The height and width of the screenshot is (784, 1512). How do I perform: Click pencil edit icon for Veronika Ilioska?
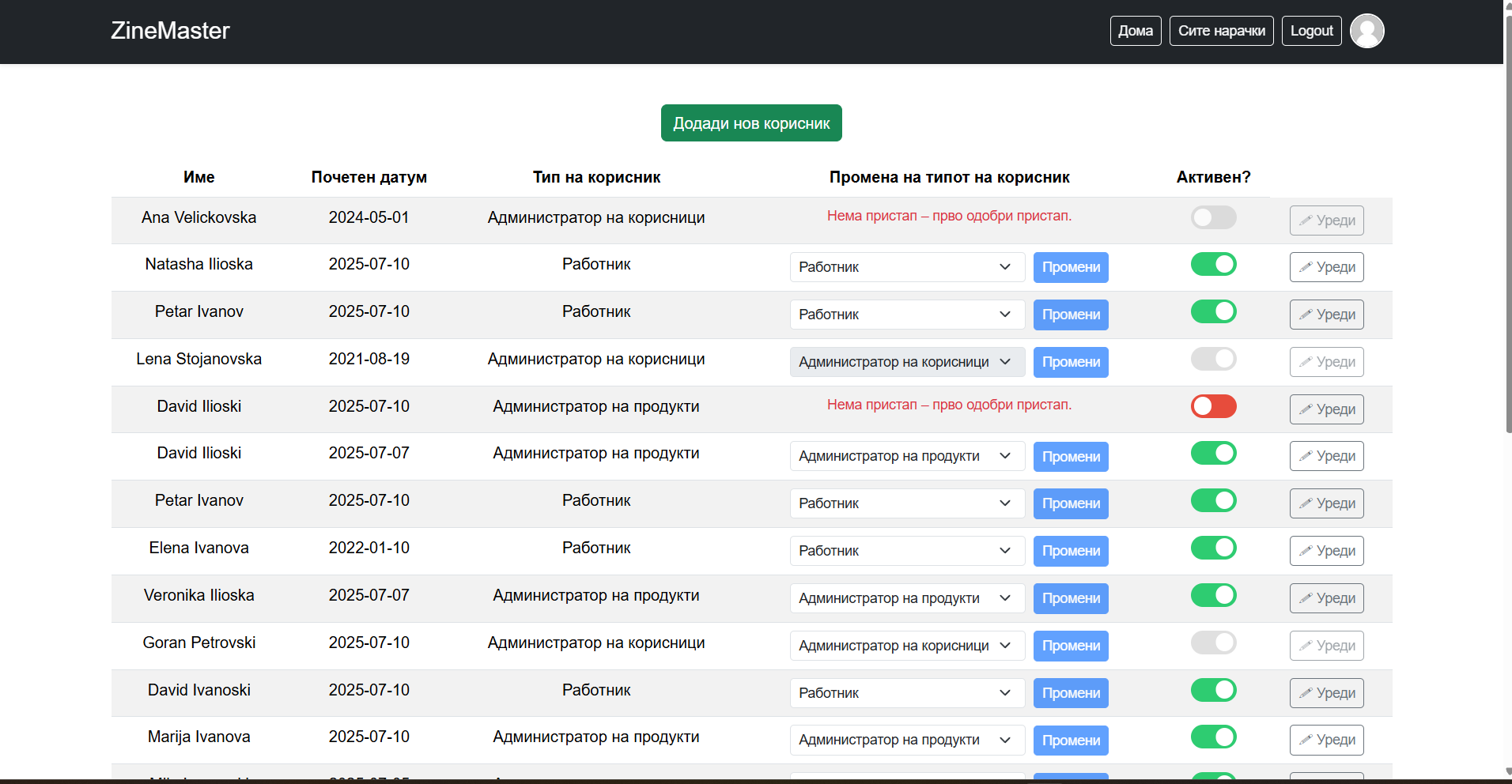(1306, 598)
